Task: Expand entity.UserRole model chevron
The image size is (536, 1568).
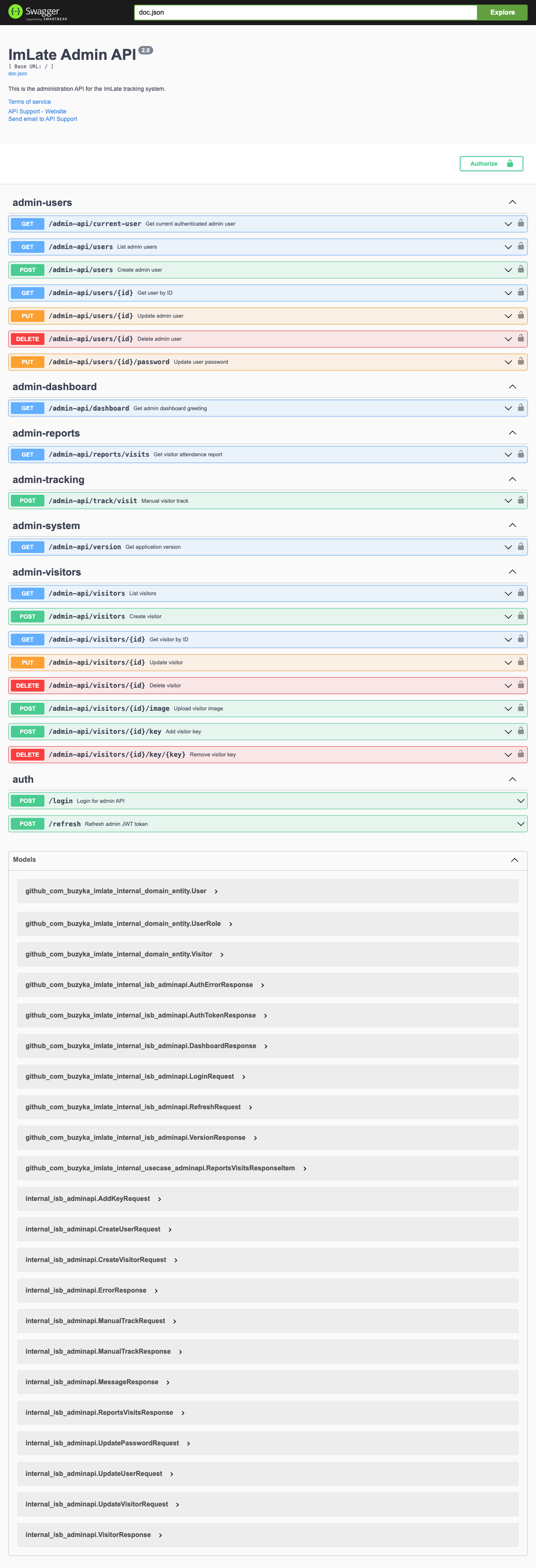Action: [231, 924]
